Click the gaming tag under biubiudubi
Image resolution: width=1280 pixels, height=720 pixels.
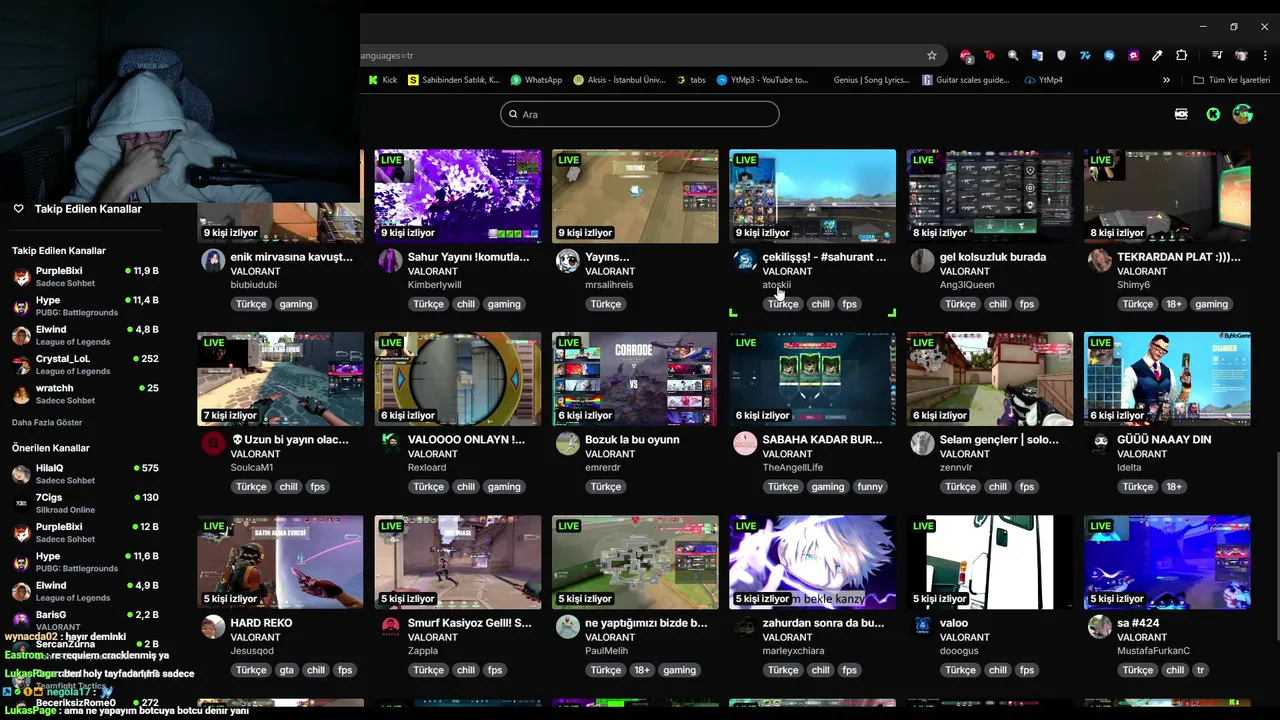tap(296, 304)
